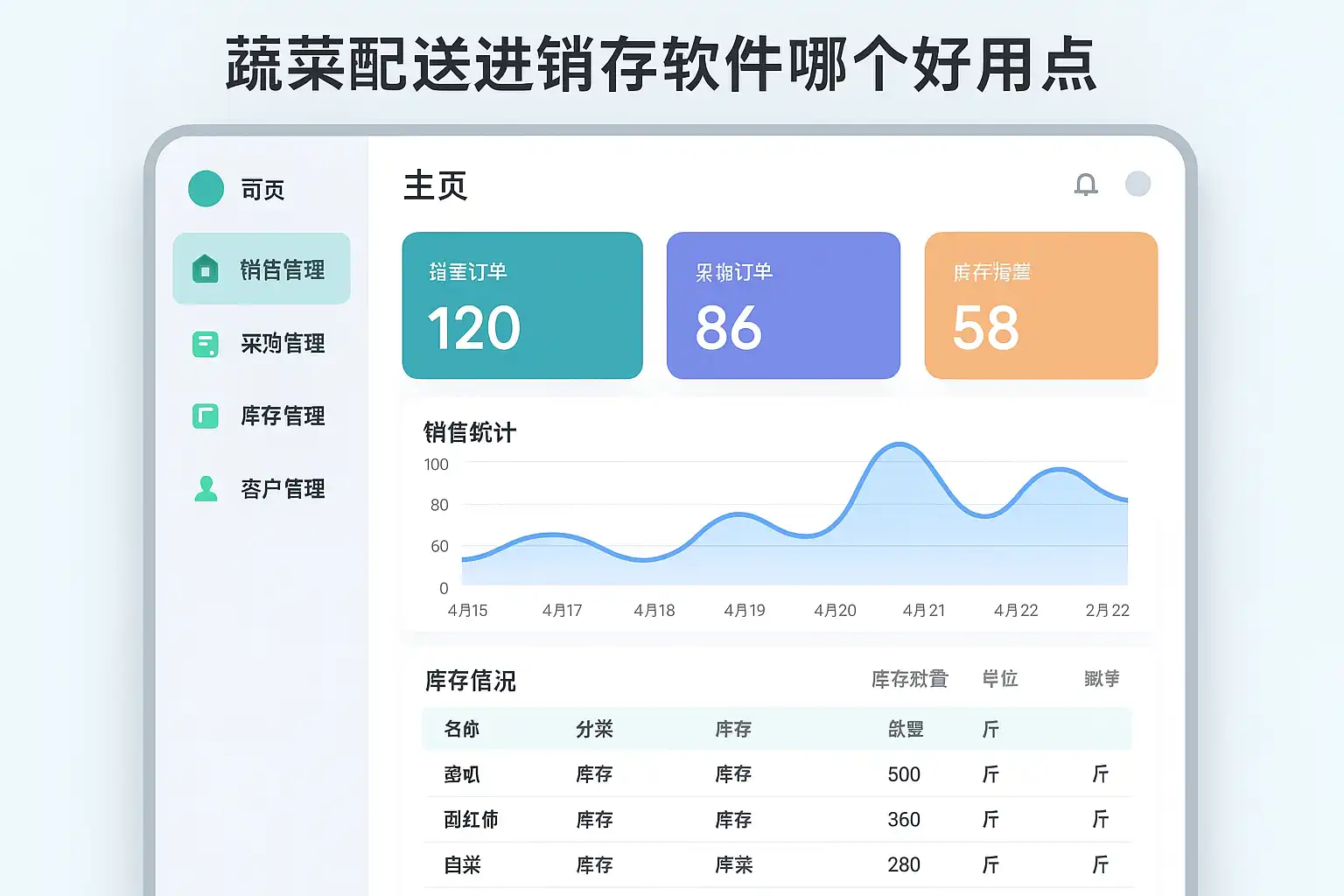Click the 主页 page heading
Viewport: 1344px width, 896px height.
[x=436, y=185]
